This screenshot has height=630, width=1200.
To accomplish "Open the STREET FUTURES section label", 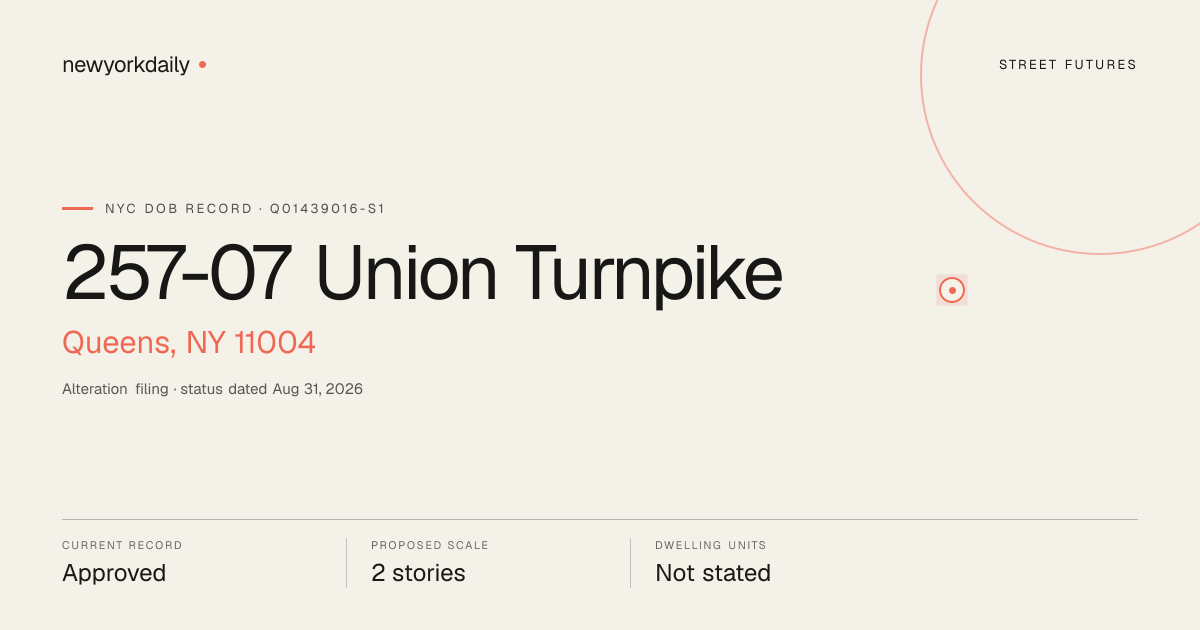I will [x=1068, y=65].
